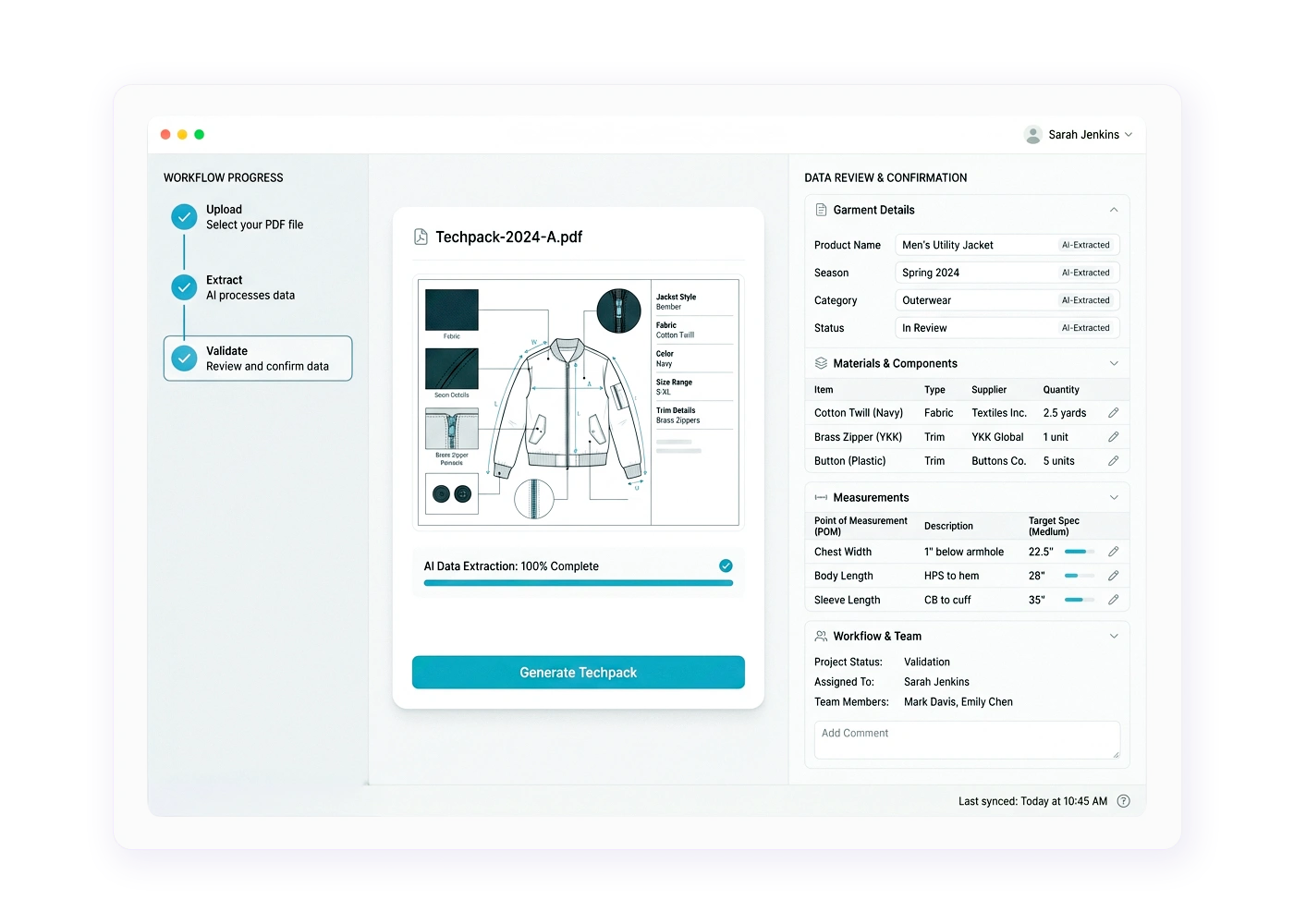This screenshot has width=1294, height=924.
Task: Open the help question-mark icon near Last synced
Action: pyautogui.click(x=1123, y=801)
